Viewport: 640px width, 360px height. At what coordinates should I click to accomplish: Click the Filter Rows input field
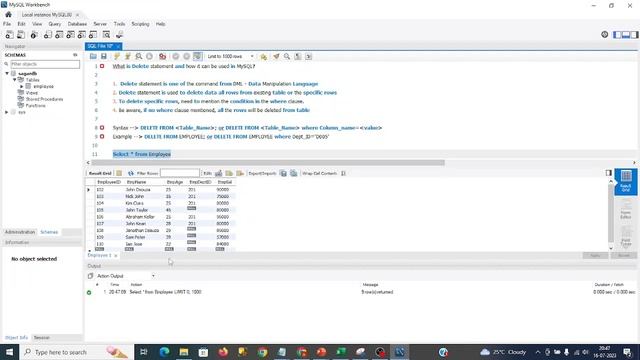[180, 173]
